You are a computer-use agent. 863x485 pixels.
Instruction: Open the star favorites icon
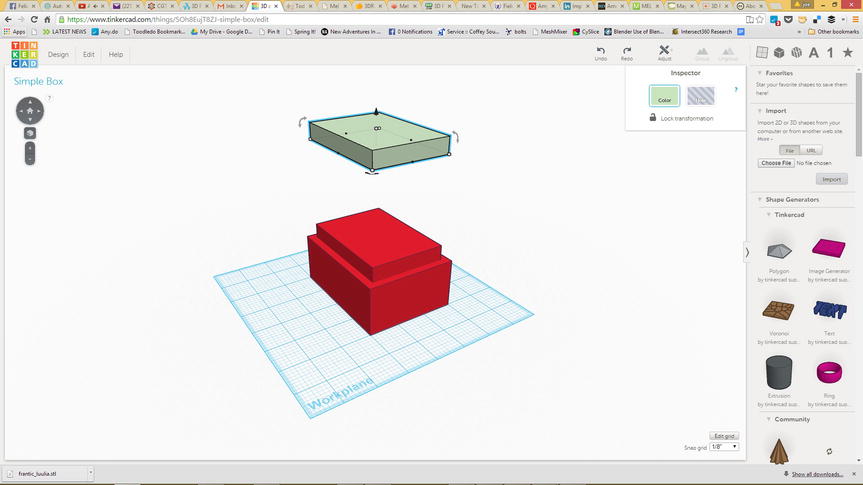[848, 52]
